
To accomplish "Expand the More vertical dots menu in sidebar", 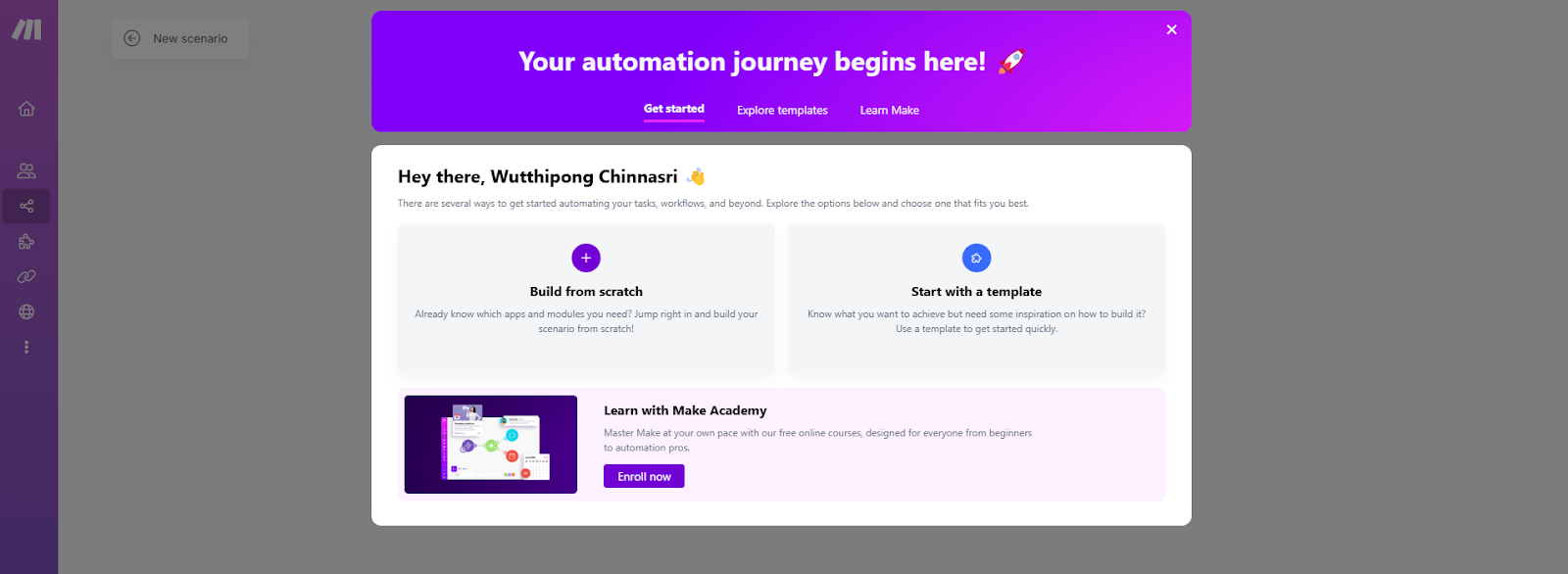I will click(x=26, y=347).
